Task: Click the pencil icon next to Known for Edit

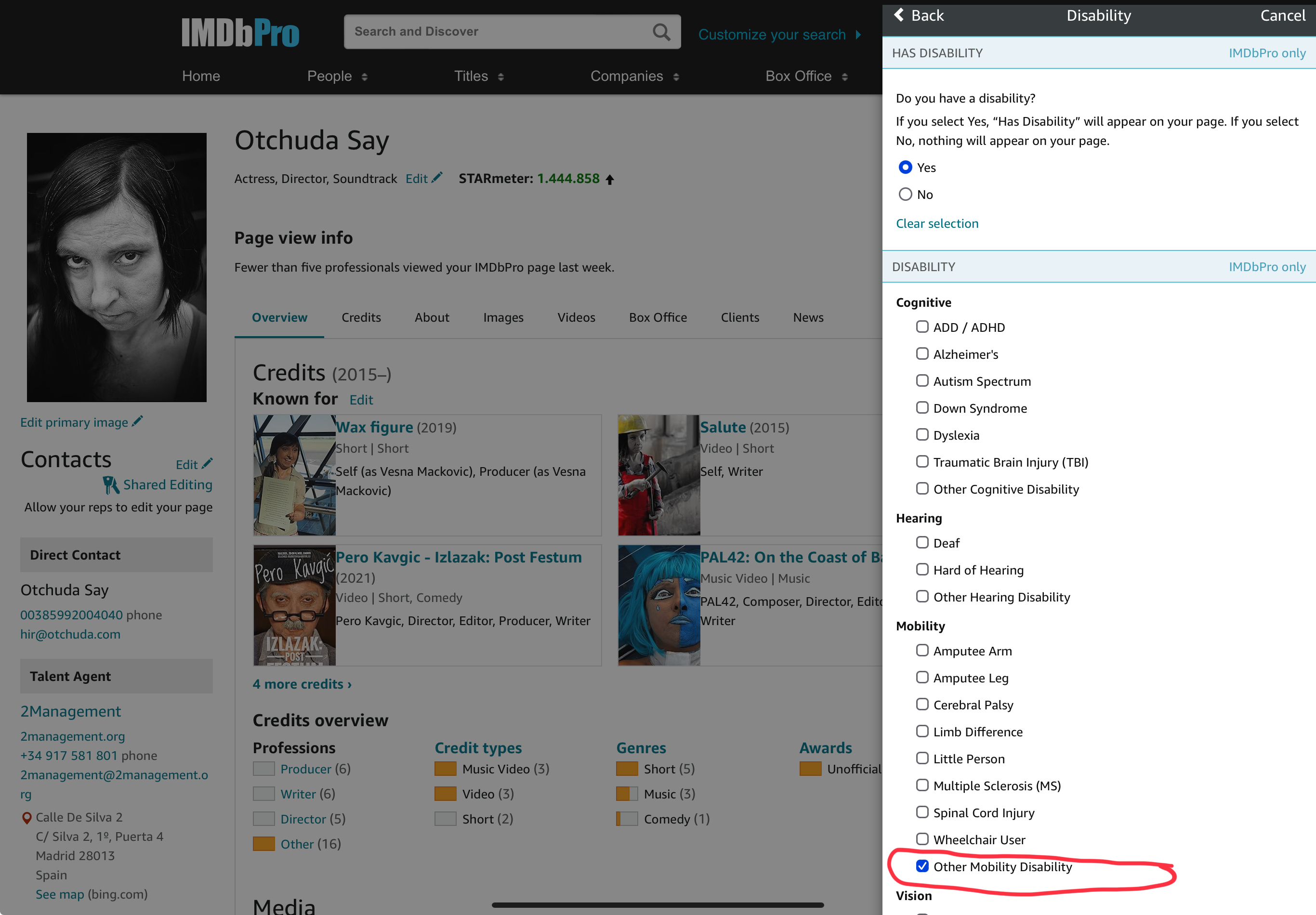Action: (x=361, y=399)
